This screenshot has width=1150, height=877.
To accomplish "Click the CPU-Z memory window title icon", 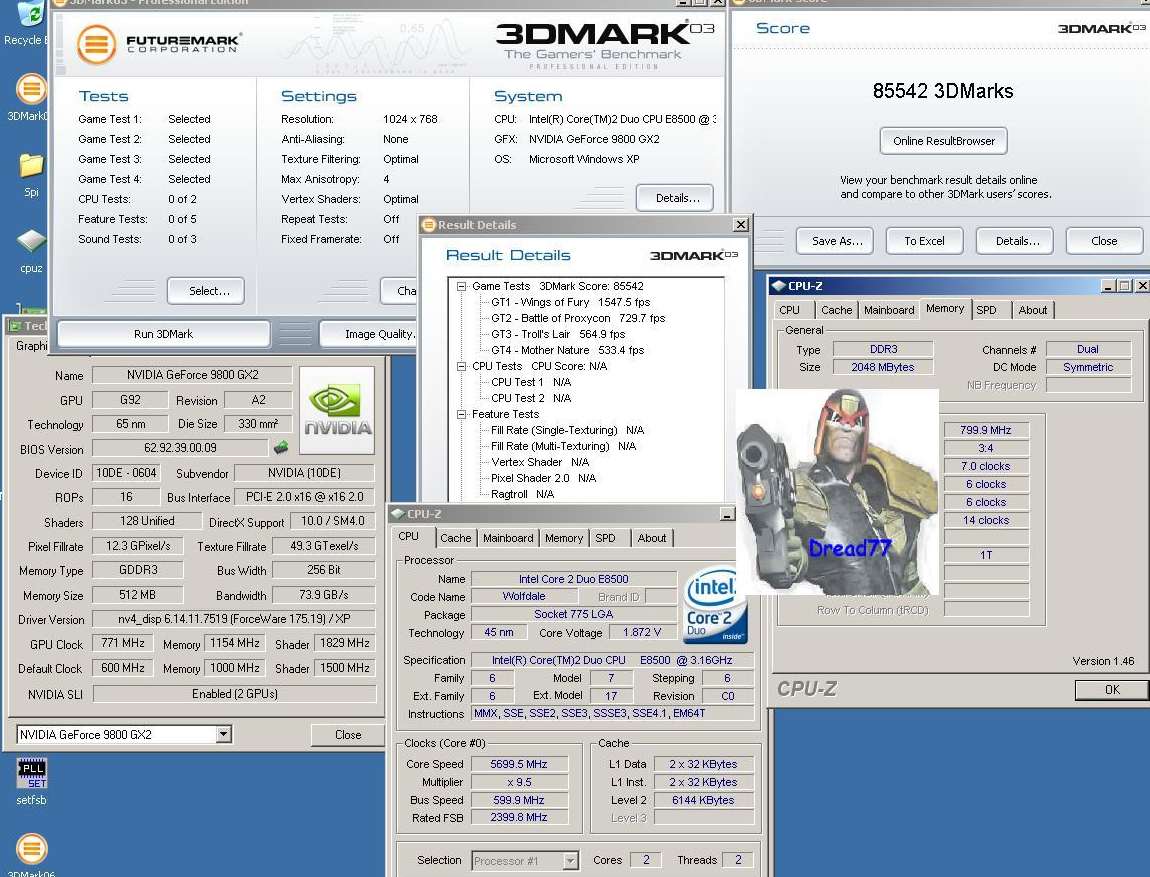I will (778, 286).
